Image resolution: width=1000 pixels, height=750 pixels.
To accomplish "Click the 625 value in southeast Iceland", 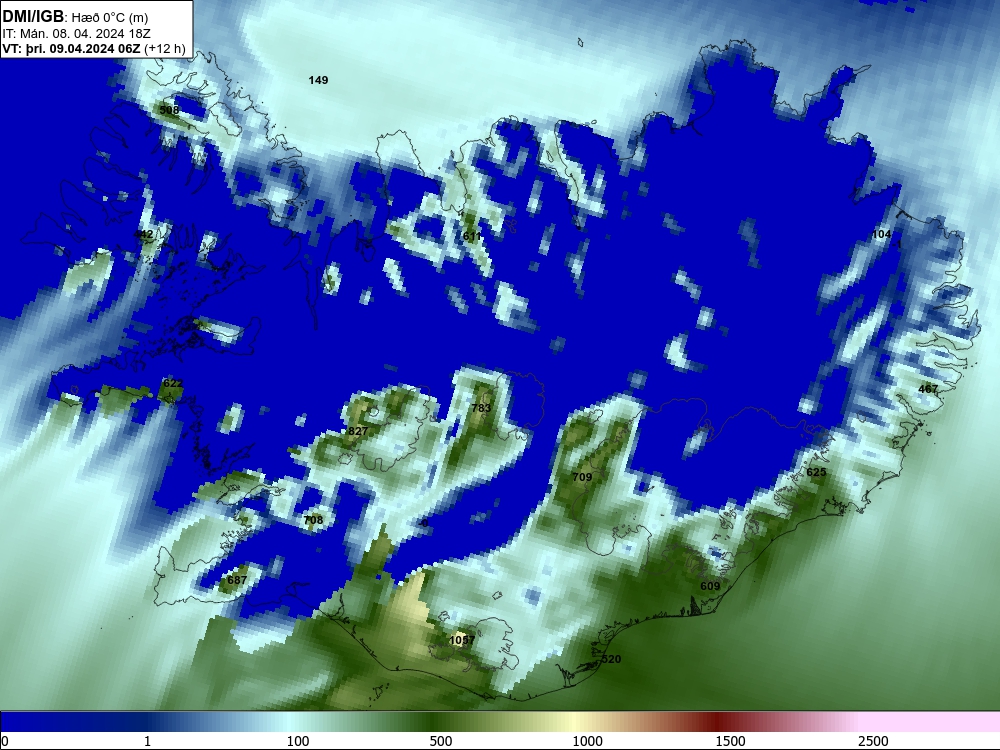I will click(816, 472).
